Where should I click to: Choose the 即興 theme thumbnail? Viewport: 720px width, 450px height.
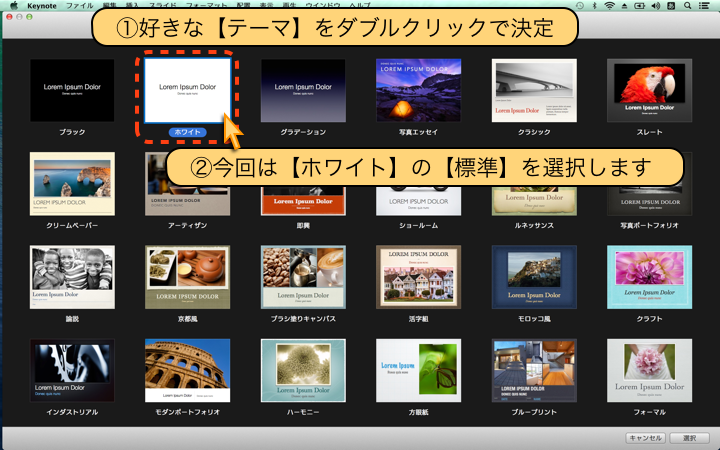tap(303, 201)
